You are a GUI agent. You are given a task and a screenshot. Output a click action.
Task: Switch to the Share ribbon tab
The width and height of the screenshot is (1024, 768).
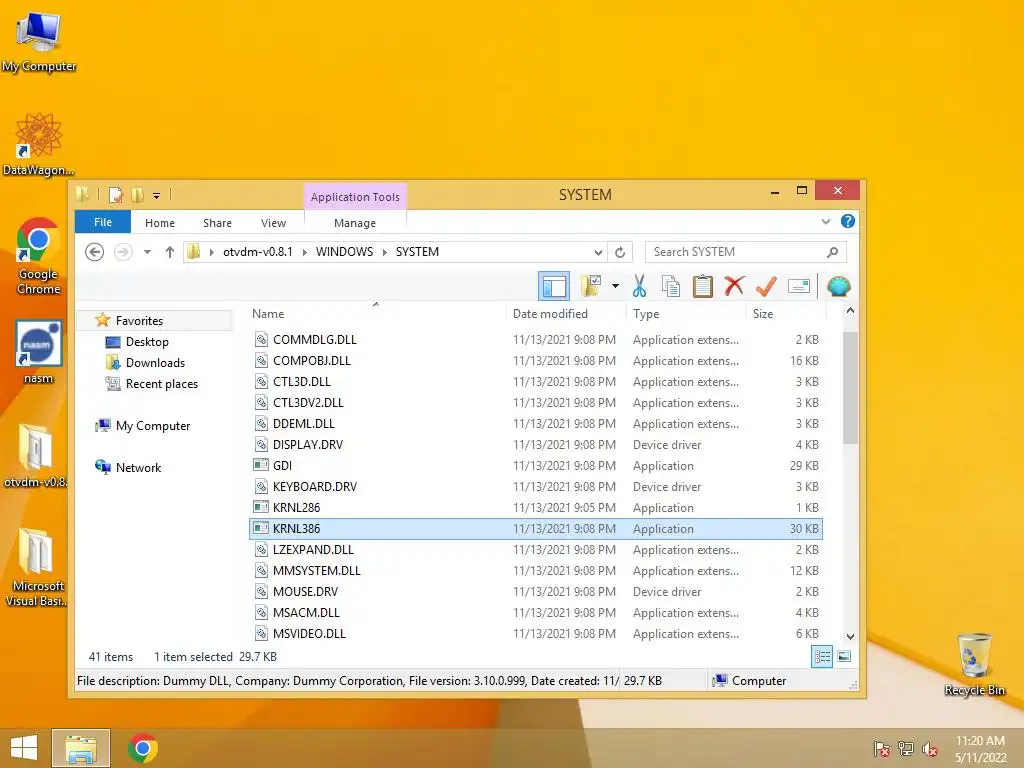pos(217,223)
